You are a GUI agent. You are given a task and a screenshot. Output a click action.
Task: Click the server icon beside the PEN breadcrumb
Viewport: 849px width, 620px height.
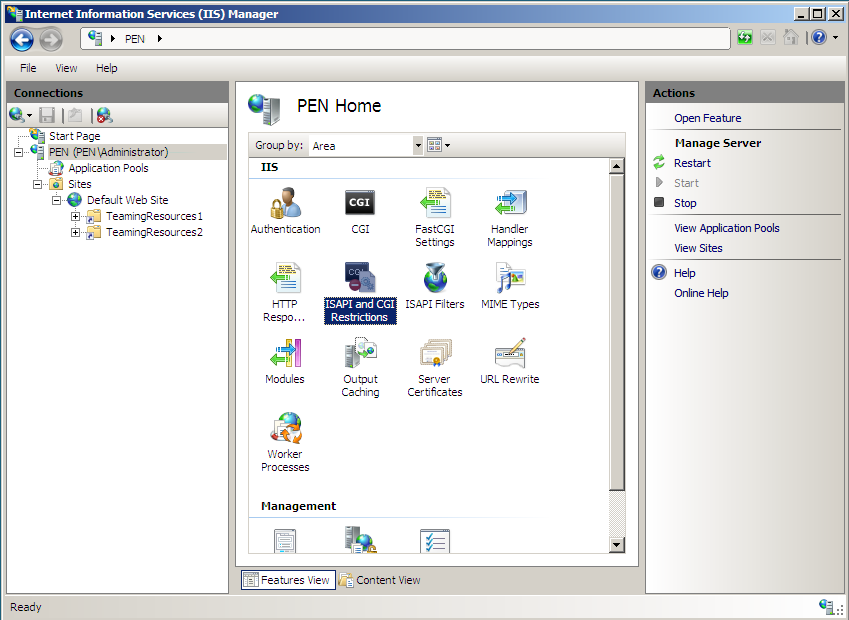point(95,38)
